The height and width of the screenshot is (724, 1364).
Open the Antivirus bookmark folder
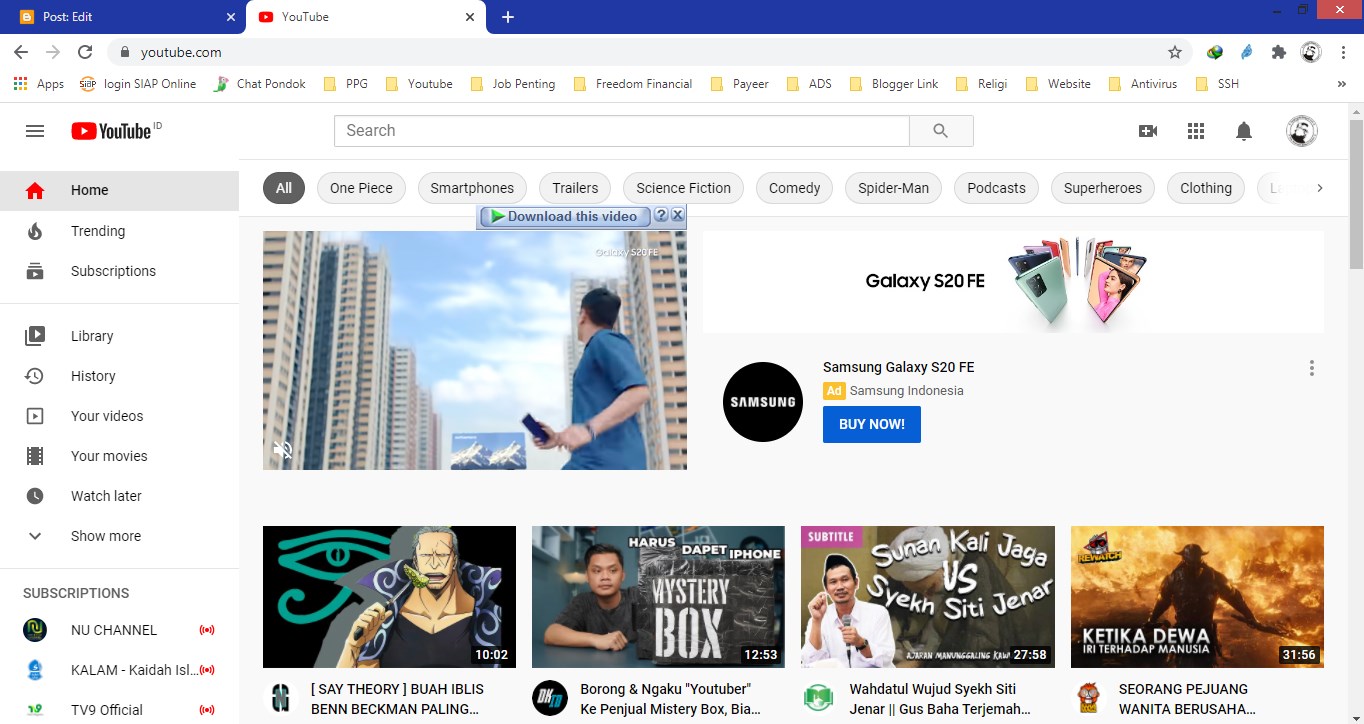coord(1144,84)
